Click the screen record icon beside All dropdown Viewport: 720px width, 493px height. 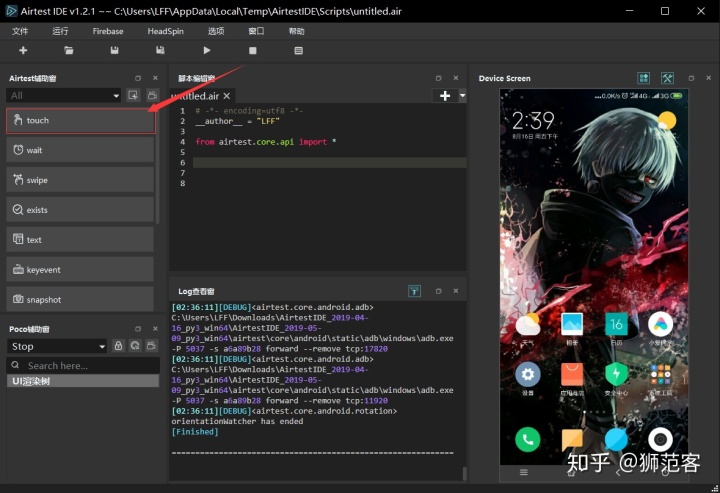(133, 95)
